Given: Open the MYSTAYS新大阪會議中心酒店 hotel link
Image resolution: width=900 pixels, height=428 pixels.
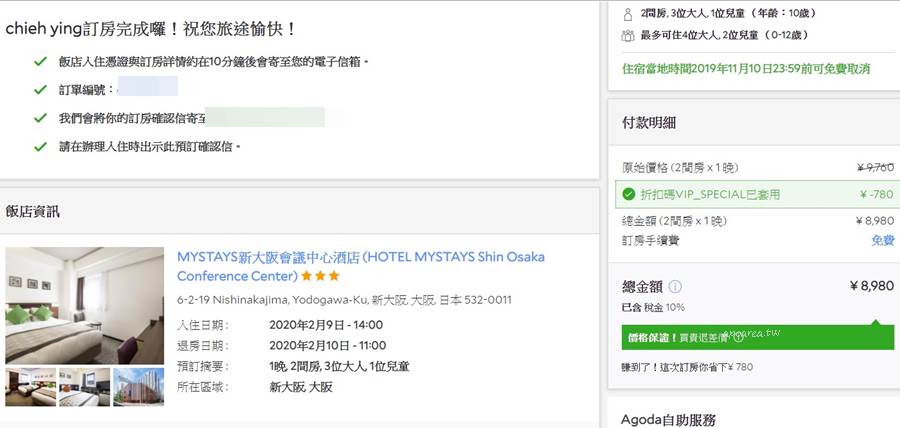Looking at the screenshot, I should pos(360,266).
